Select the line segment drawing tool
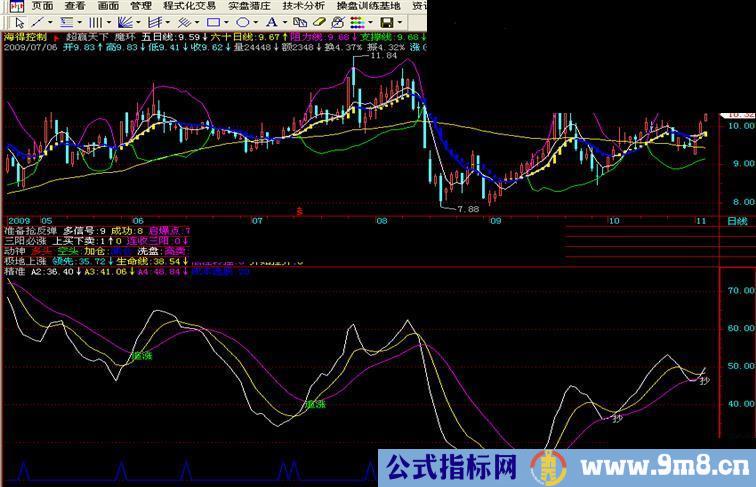The height and width of the screenshot is (487, 756). coord(38,21)
